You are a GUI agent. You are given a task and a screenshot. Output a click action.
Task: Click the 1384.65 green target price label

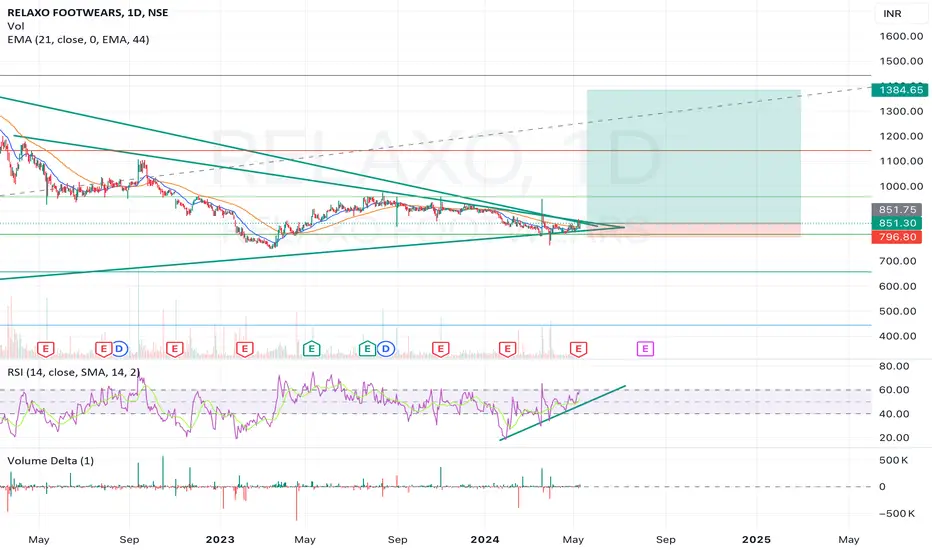click(x=899, y=90)
